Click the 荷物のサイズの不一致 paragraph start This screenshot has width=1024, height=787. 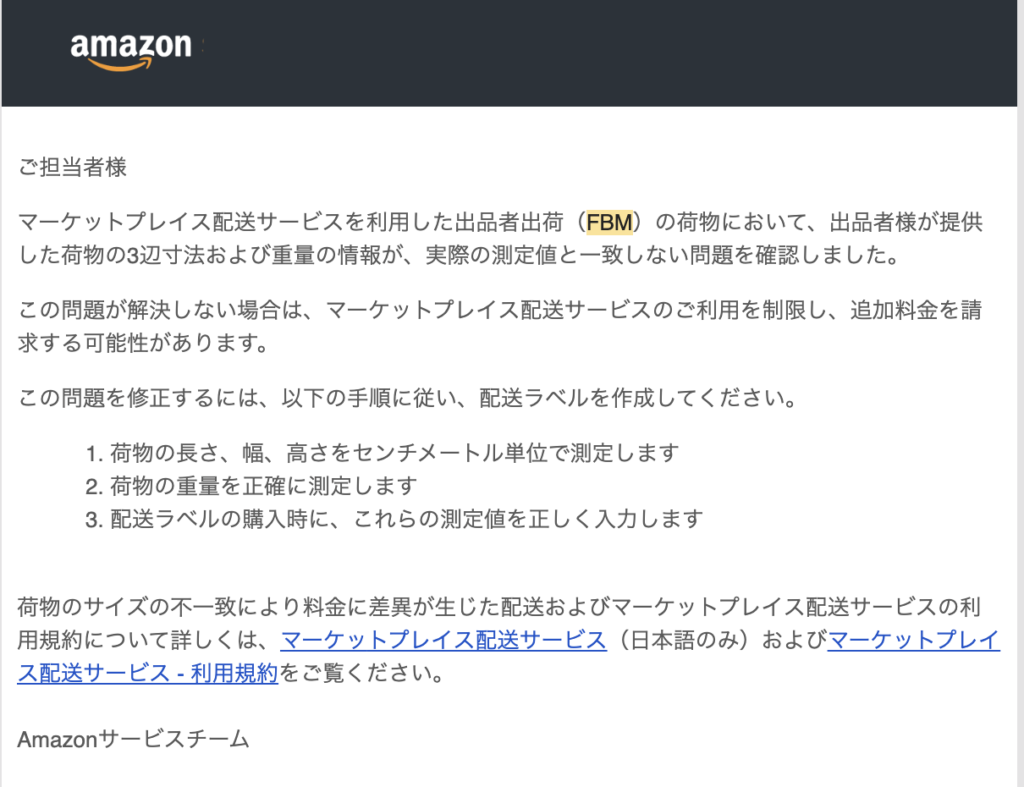[x=118, y=607]
